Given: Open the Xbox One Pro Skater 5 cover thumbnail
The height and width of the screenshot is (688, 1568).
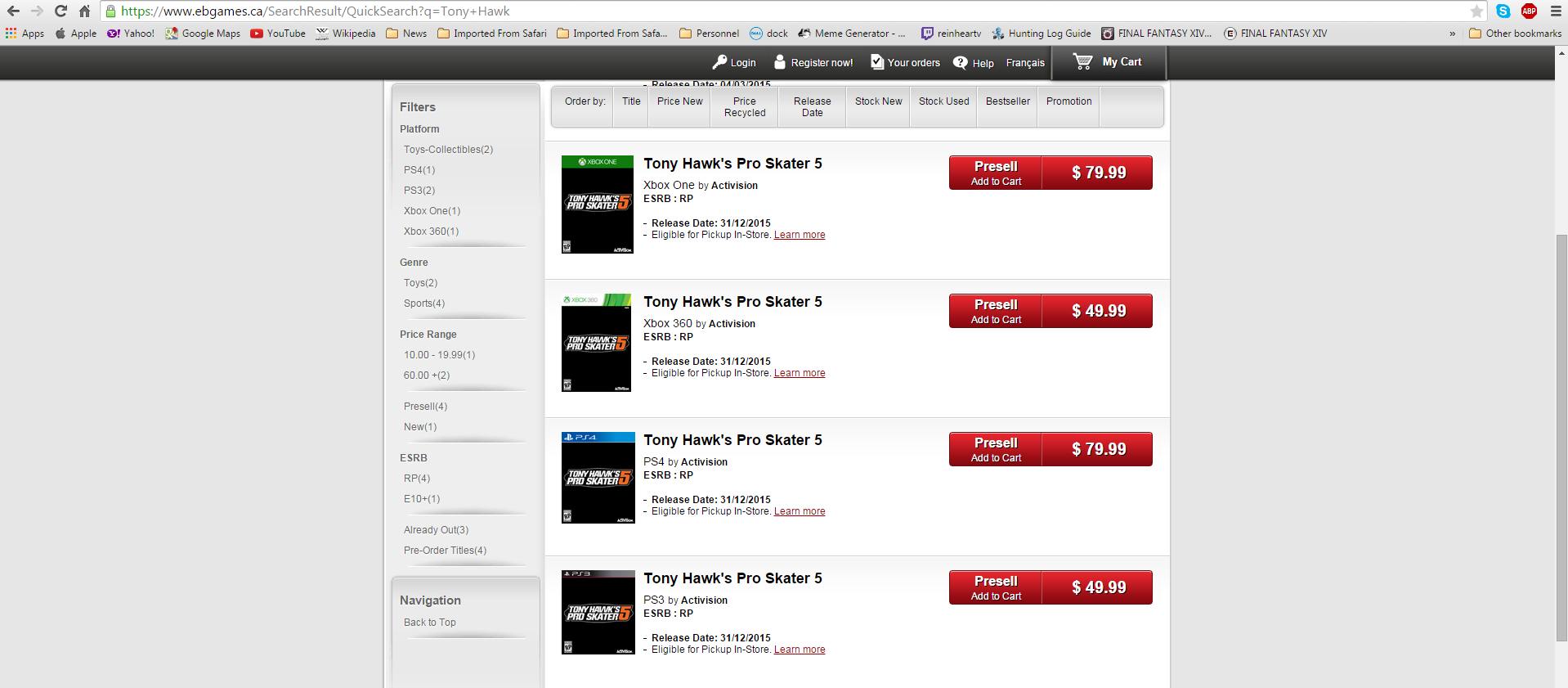Looking at the screenshot, I should [598, 205].
